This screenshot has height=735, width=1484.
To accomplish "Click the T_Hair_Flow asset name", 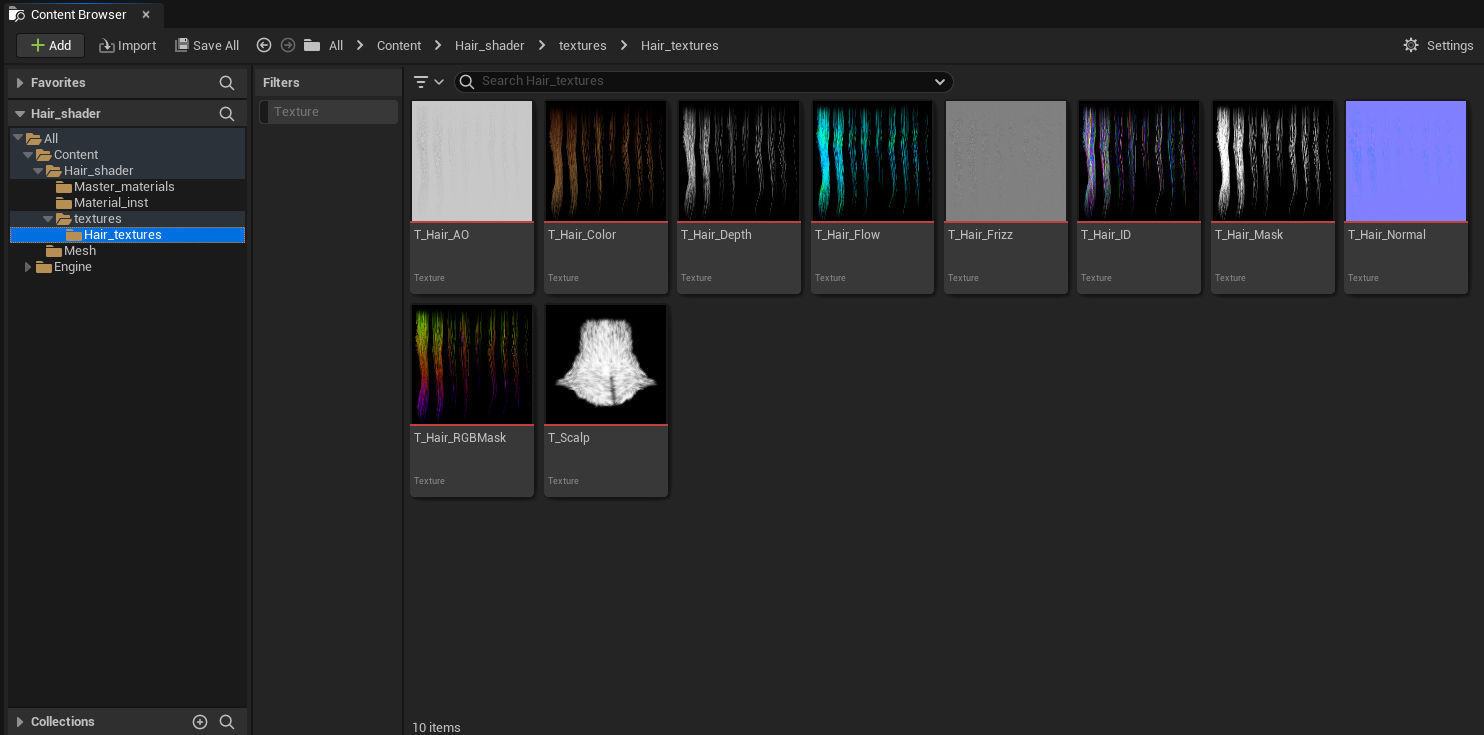I will coord(847,235).
